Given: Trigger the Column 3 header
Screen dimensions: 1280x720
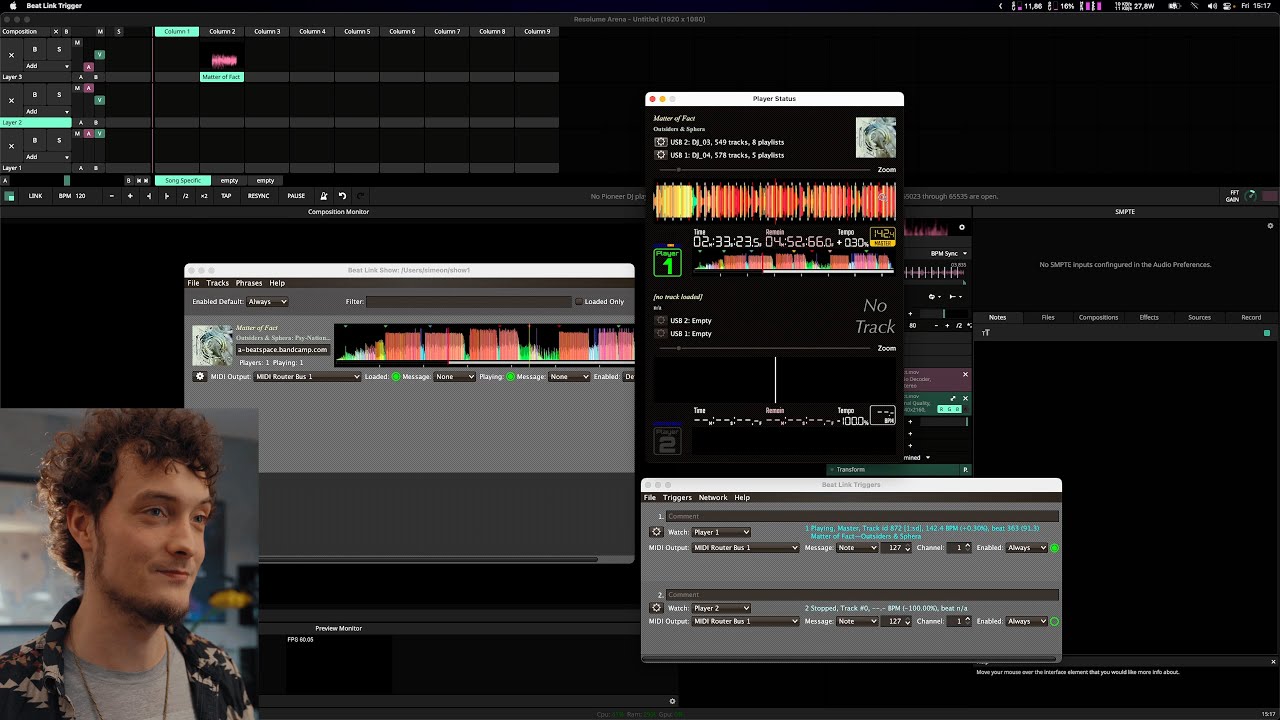Looking at the screenshot, I should point(267,32).
